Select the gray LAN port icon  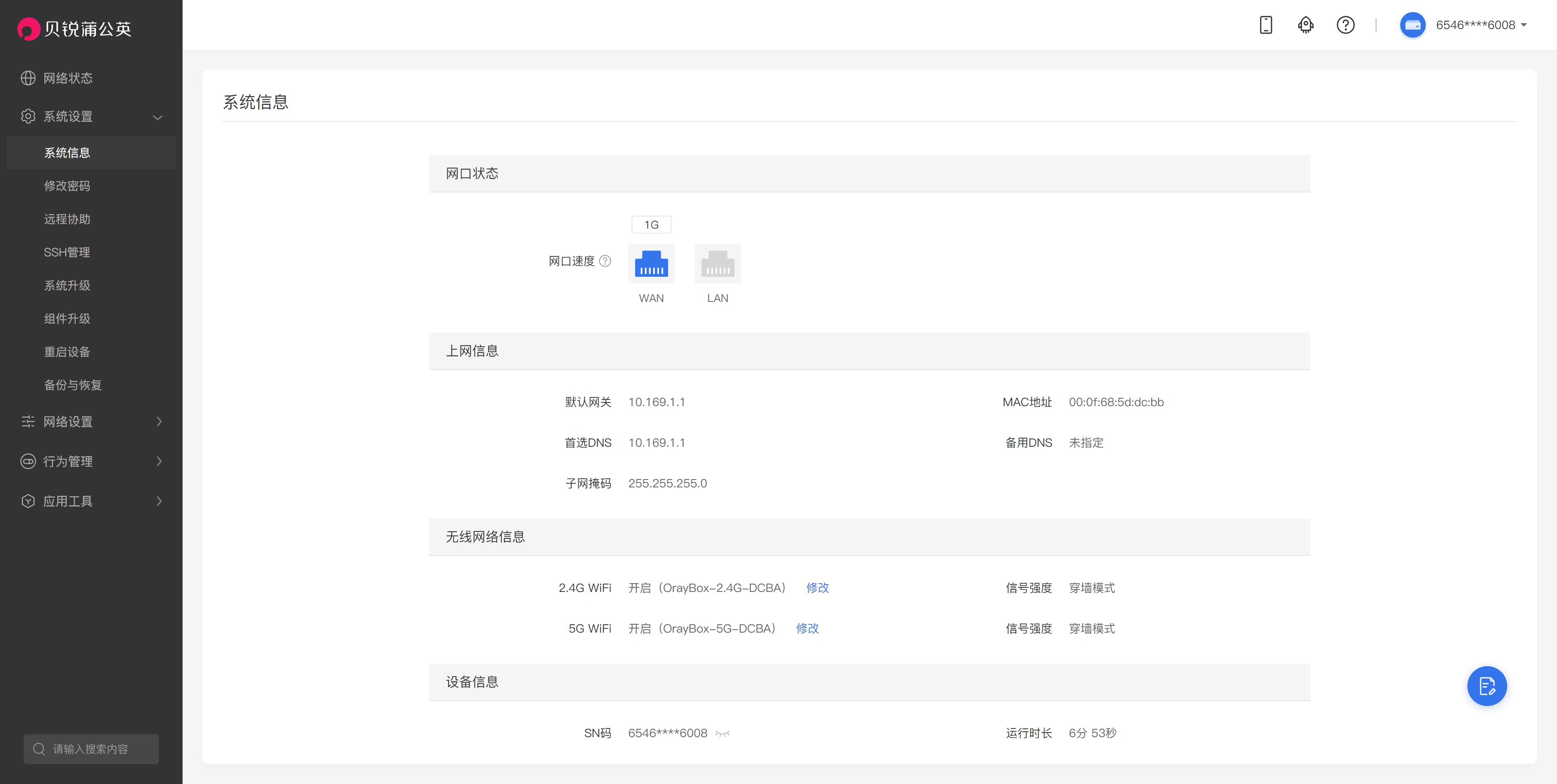(x=717, y=263)
